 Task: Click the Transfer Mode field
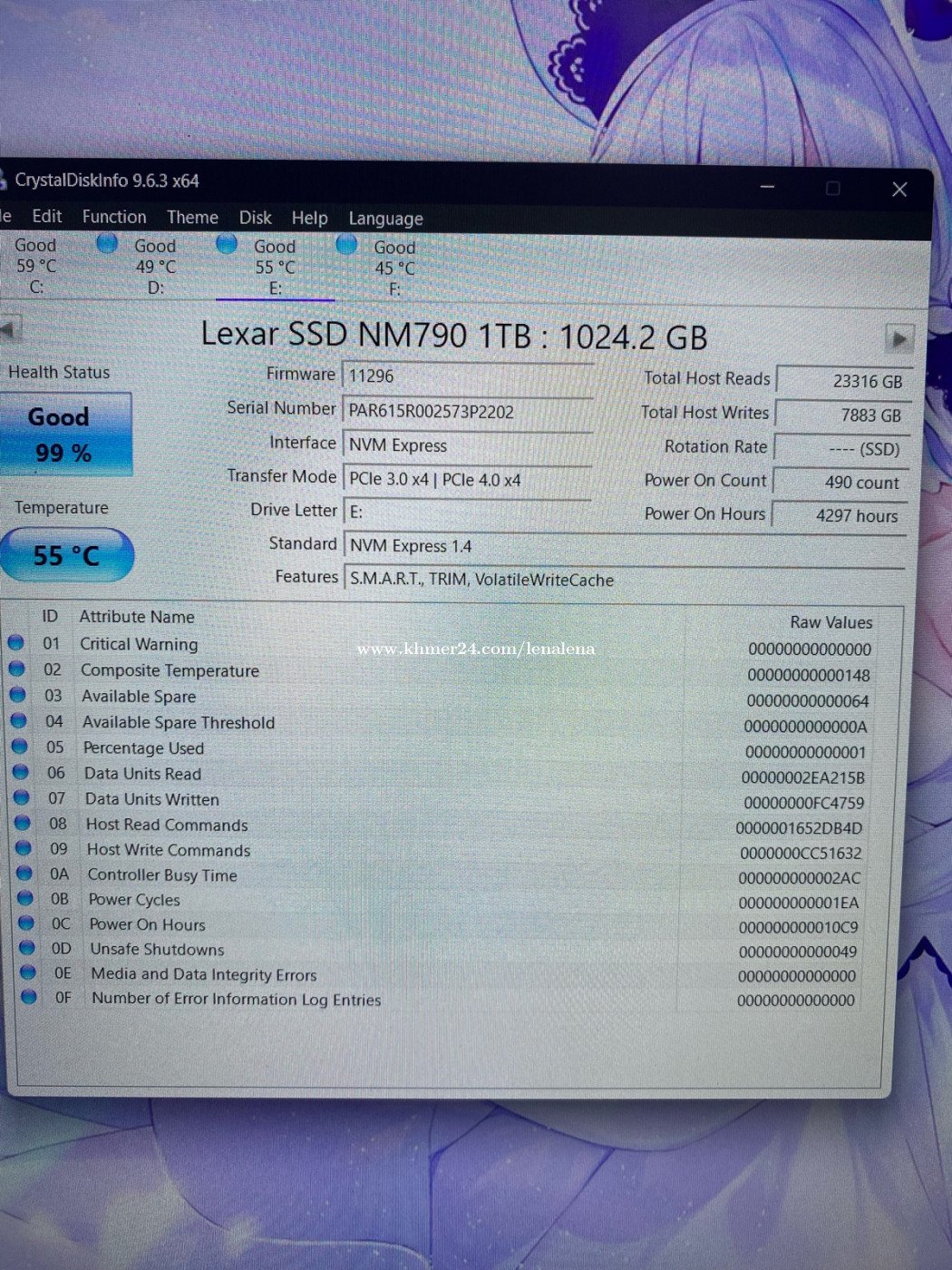[x=467, y=479]
